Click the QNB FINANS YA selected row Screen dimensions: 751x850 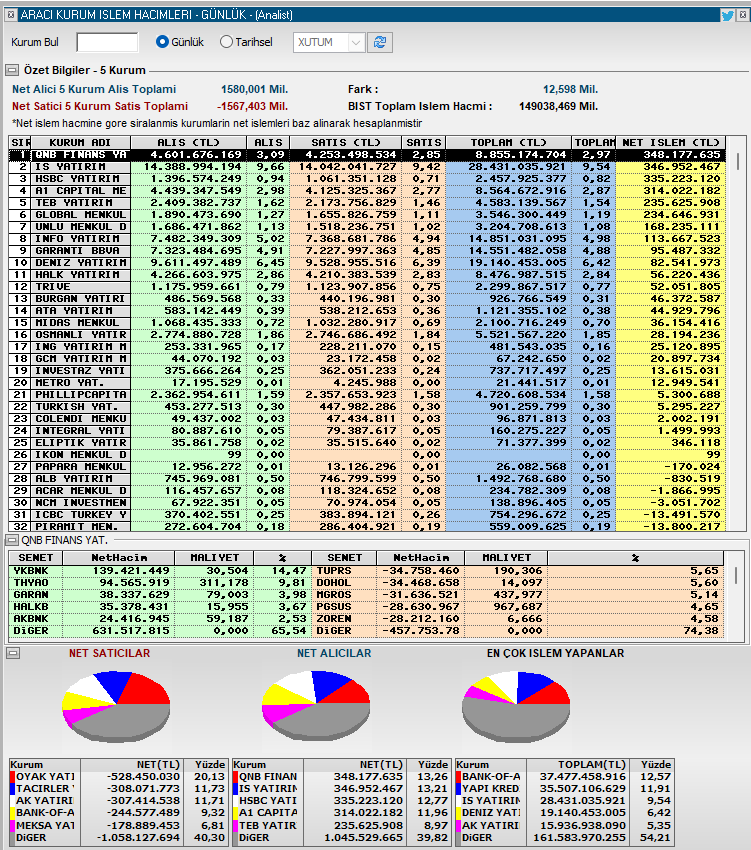point(367,155)
